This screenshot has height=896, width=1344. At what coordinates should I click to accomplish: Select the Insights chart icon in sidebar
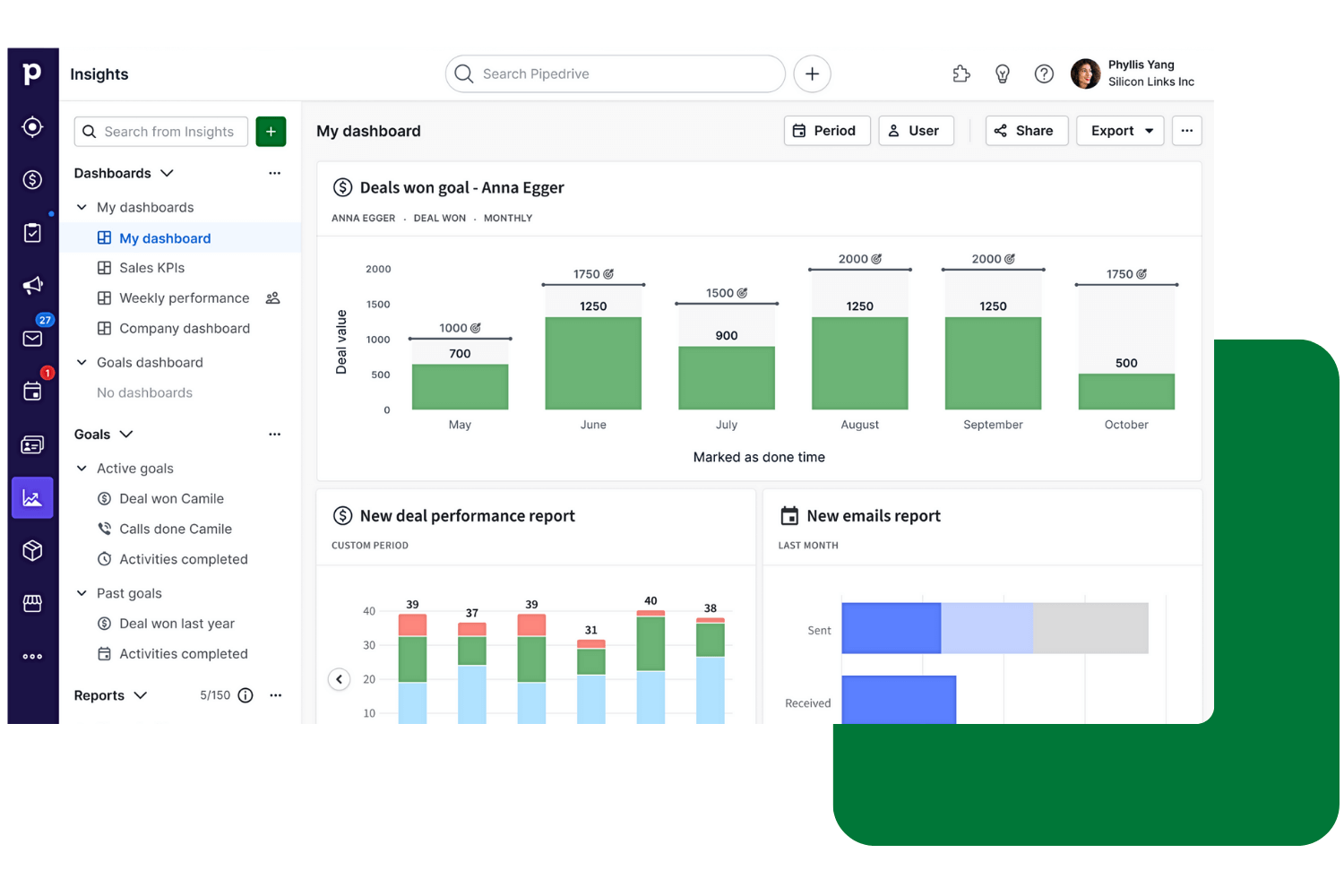(32, 498)
